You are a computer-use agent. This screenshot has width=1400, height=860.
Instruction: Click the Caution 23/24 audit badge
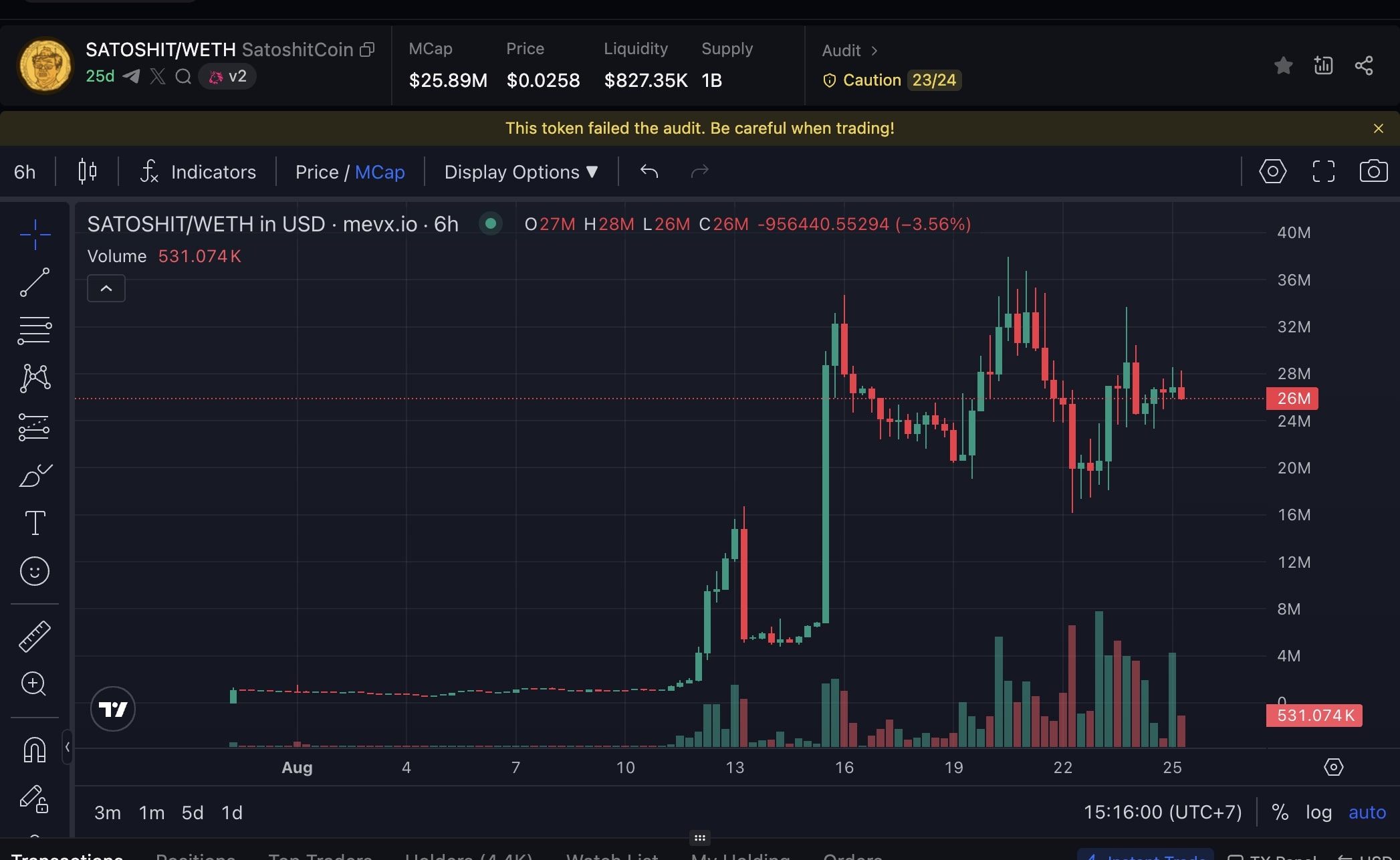892,80
